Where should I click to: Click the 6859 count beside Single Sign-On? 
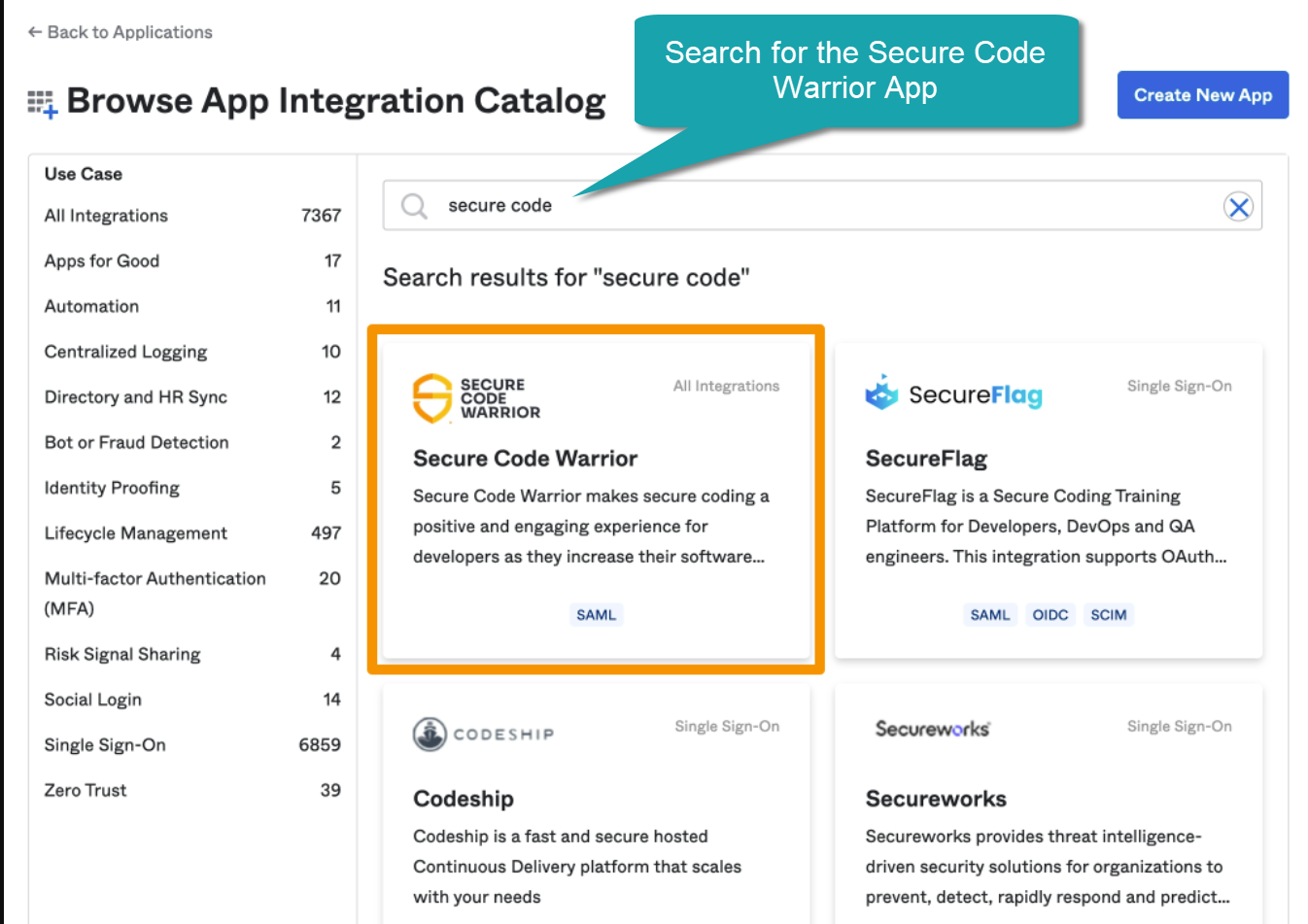point(320,744)
